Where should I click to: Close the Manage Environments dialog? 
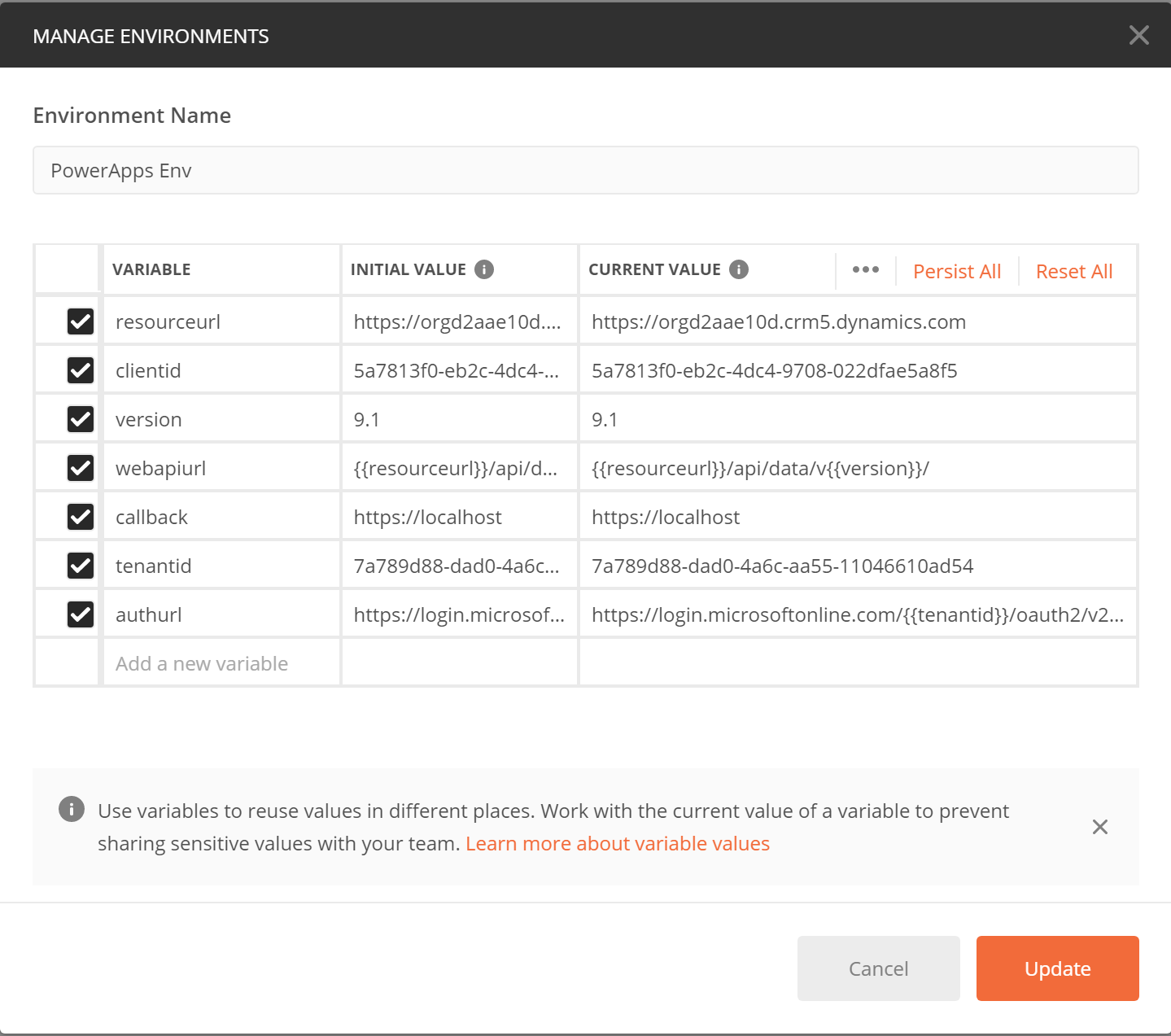(1139, 35)
